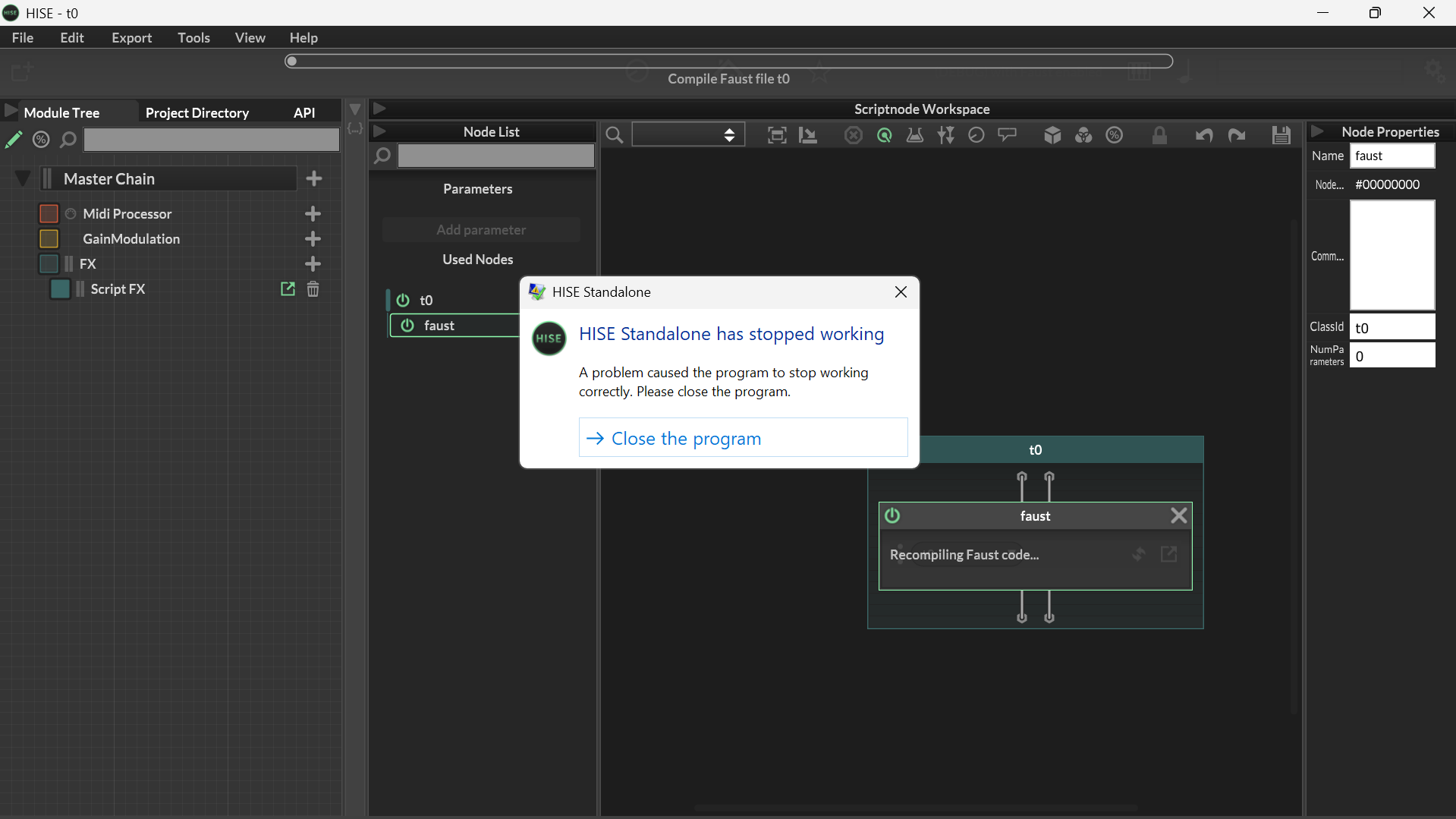Toggle power button of t0 in Node List
Image resolution: width=1456 pixels, height=819 pixels.
(x=403, y=301)
